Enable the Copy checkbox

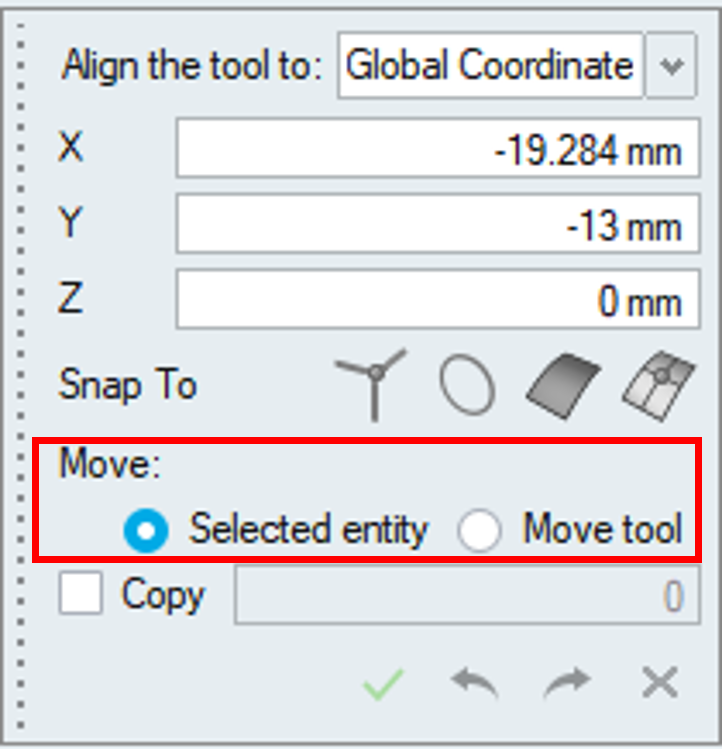81,597
